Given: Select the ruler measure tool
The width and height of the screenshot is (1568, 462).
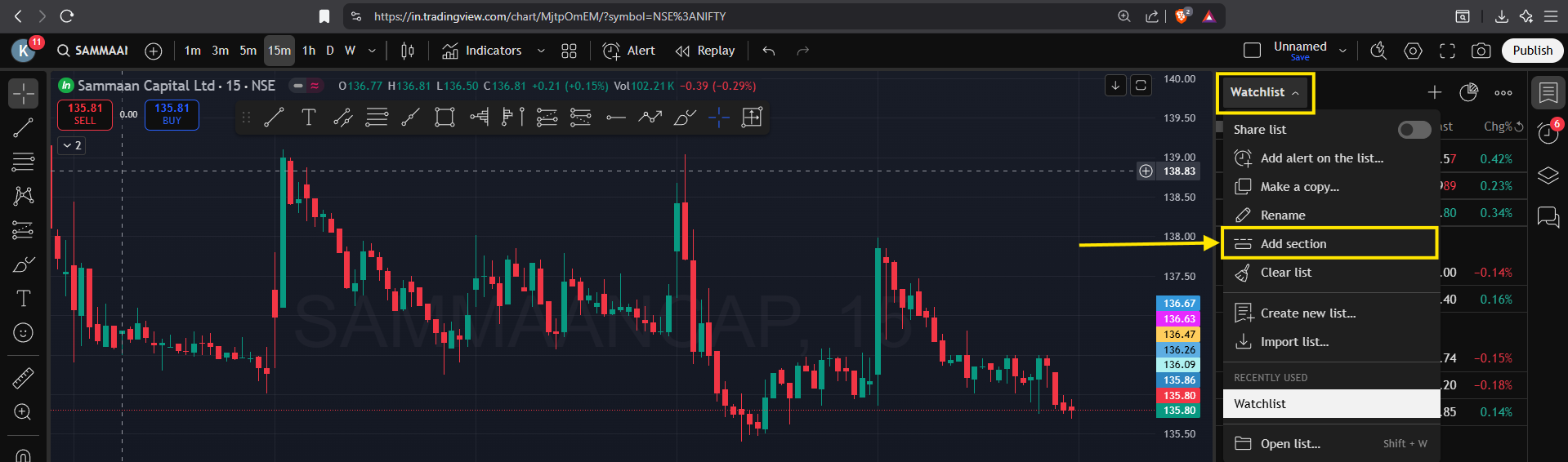Looking at the screenshot, I should point(23,378).
